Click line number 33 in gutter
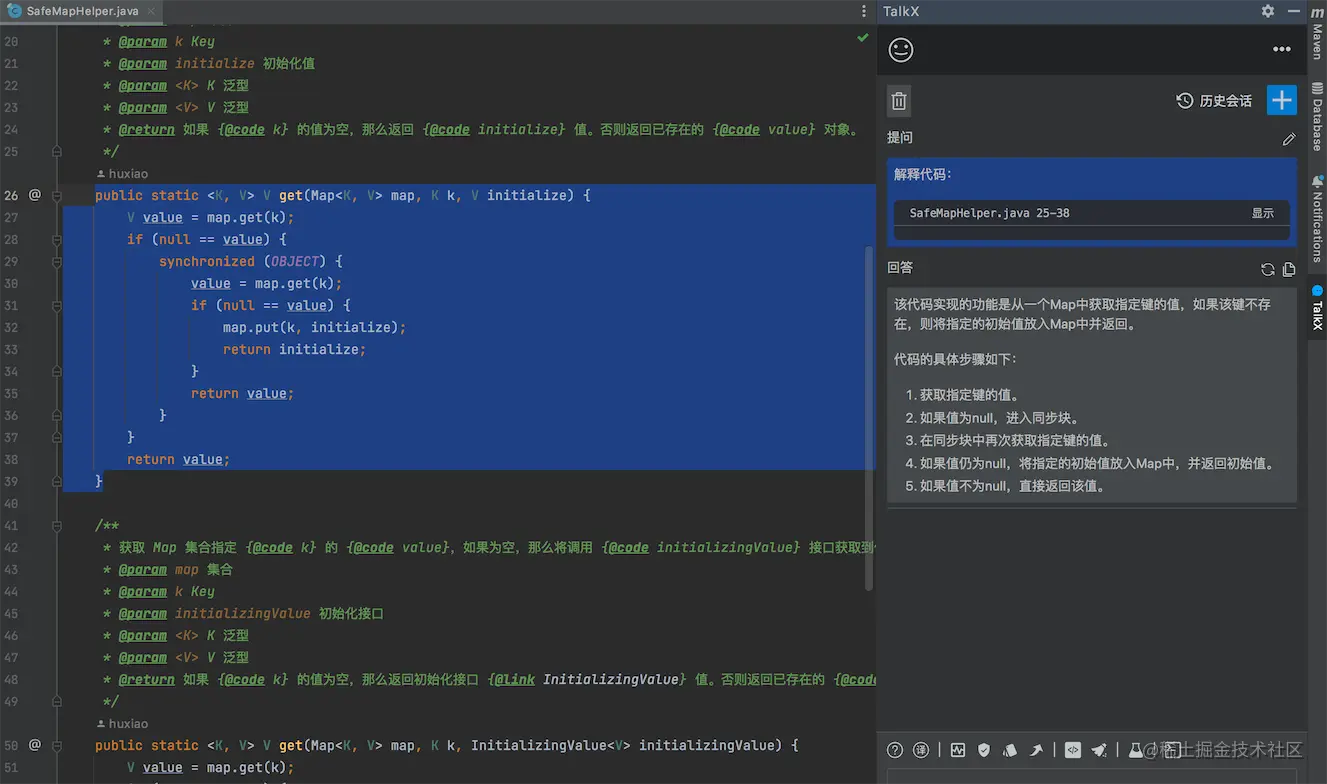This screenshot has width=1327, height=784. (11, 349)
